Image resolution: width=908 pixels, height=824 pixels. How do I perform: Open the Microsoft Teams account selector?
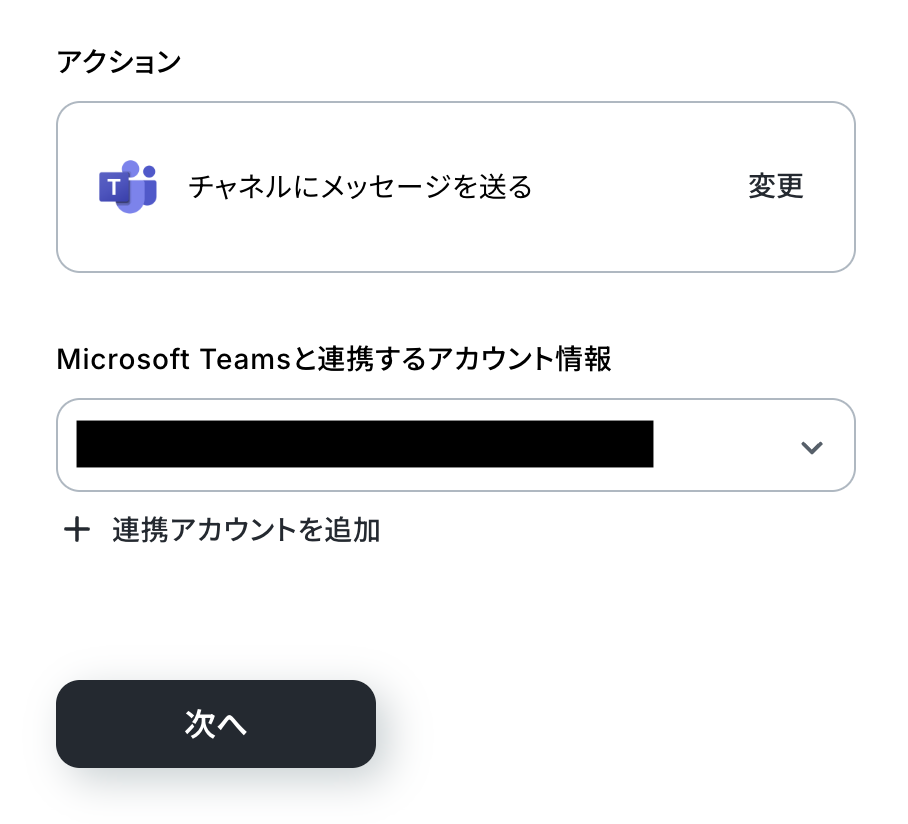pos(456,445)
